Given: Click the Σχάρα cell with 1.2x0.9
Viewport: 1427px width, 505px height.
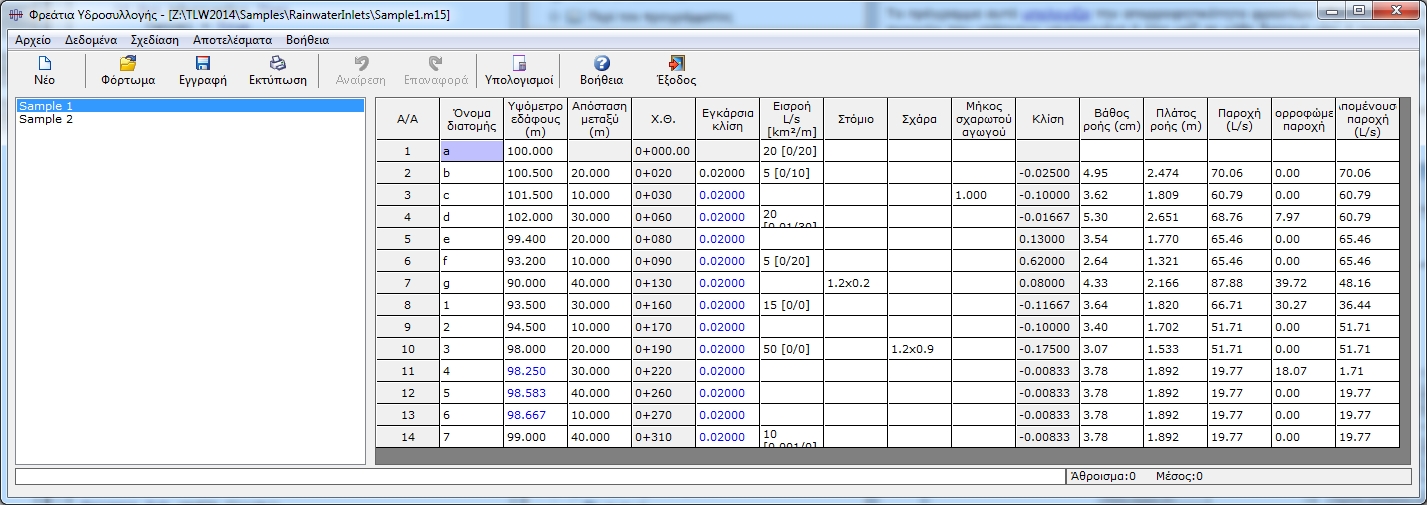Looking at the screenshot, I should tap(919, 349).
